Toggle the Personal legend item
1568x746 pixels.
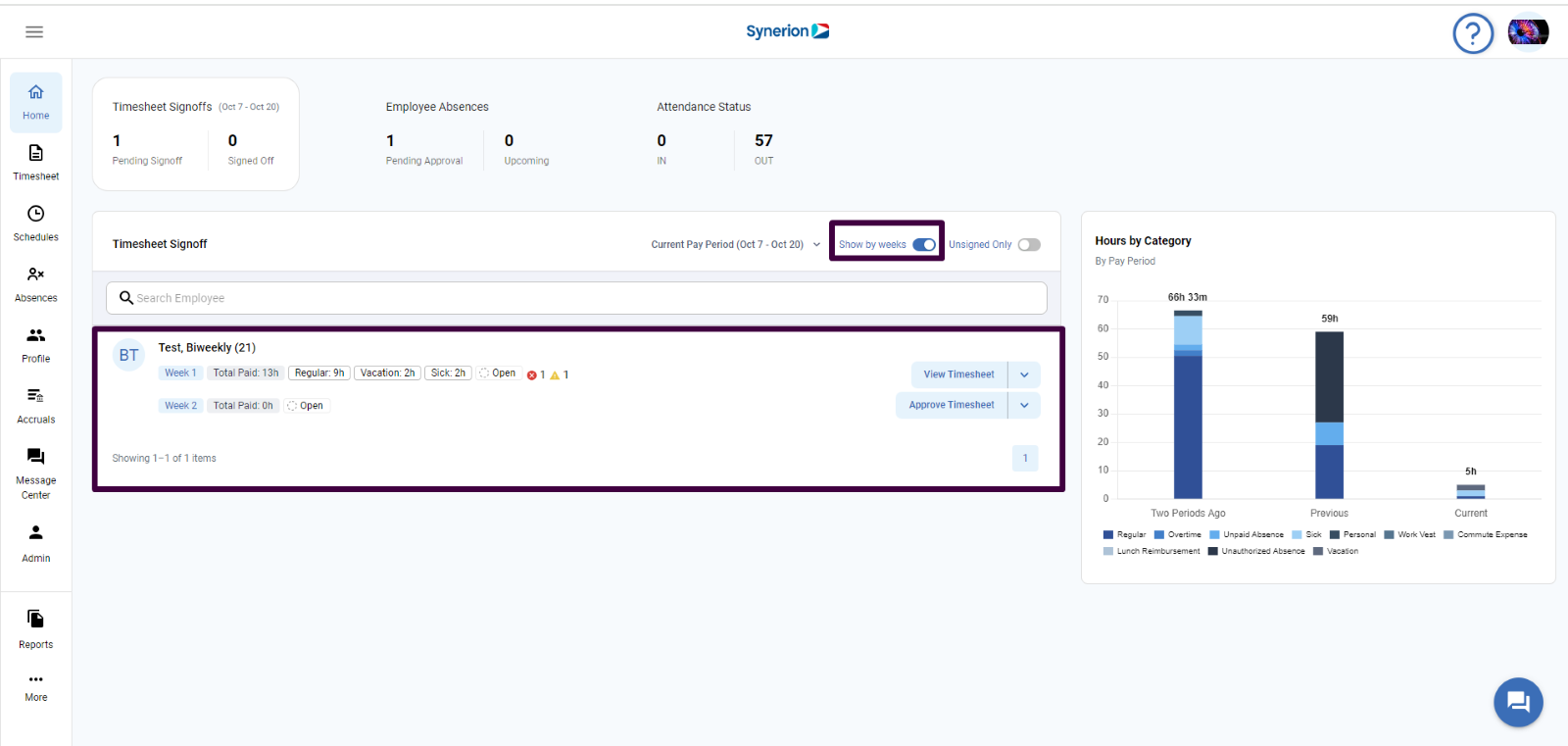click(1352, 535)
